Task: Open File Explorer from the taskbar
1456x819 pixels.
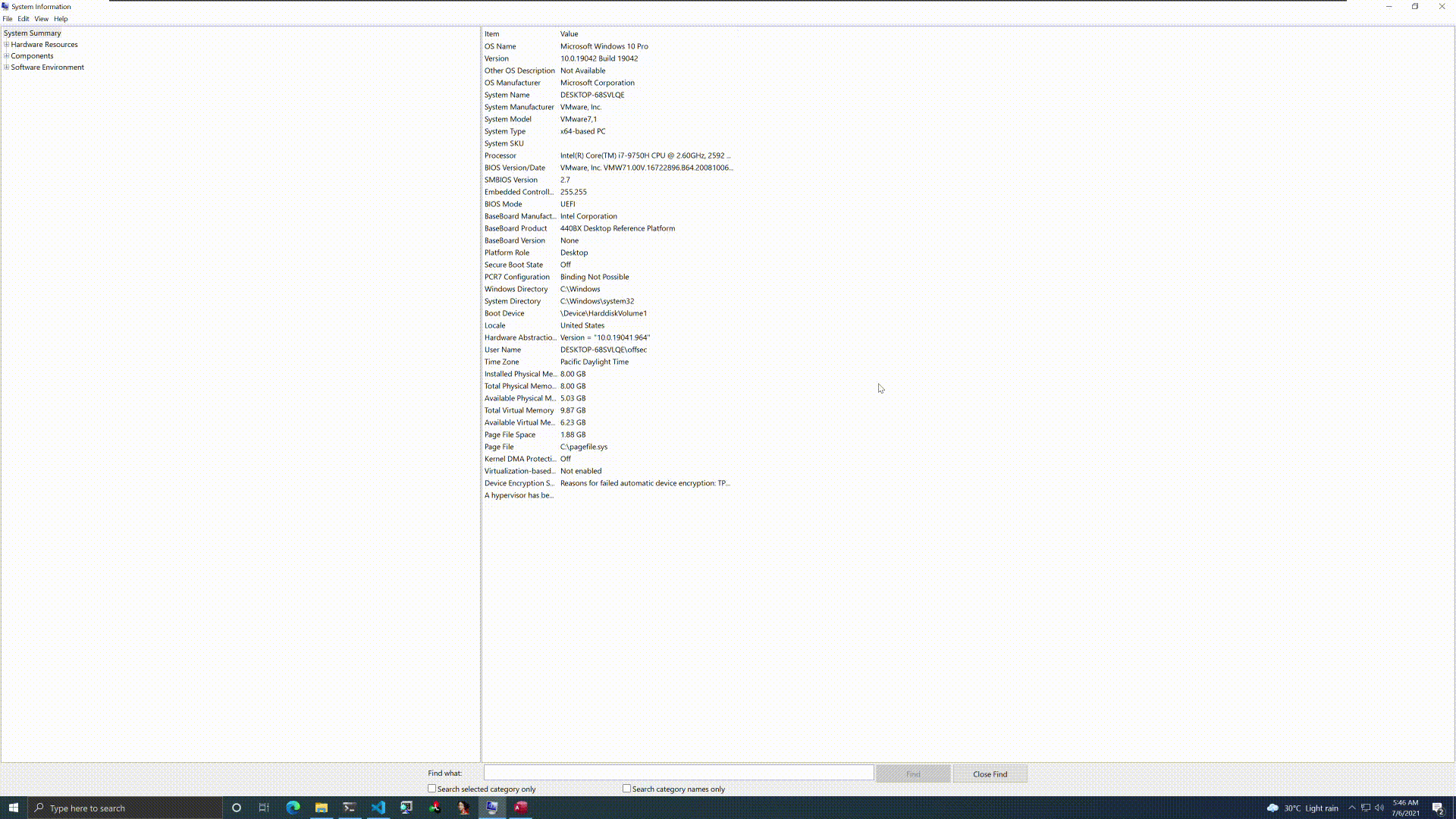Action: click(322, 808)
